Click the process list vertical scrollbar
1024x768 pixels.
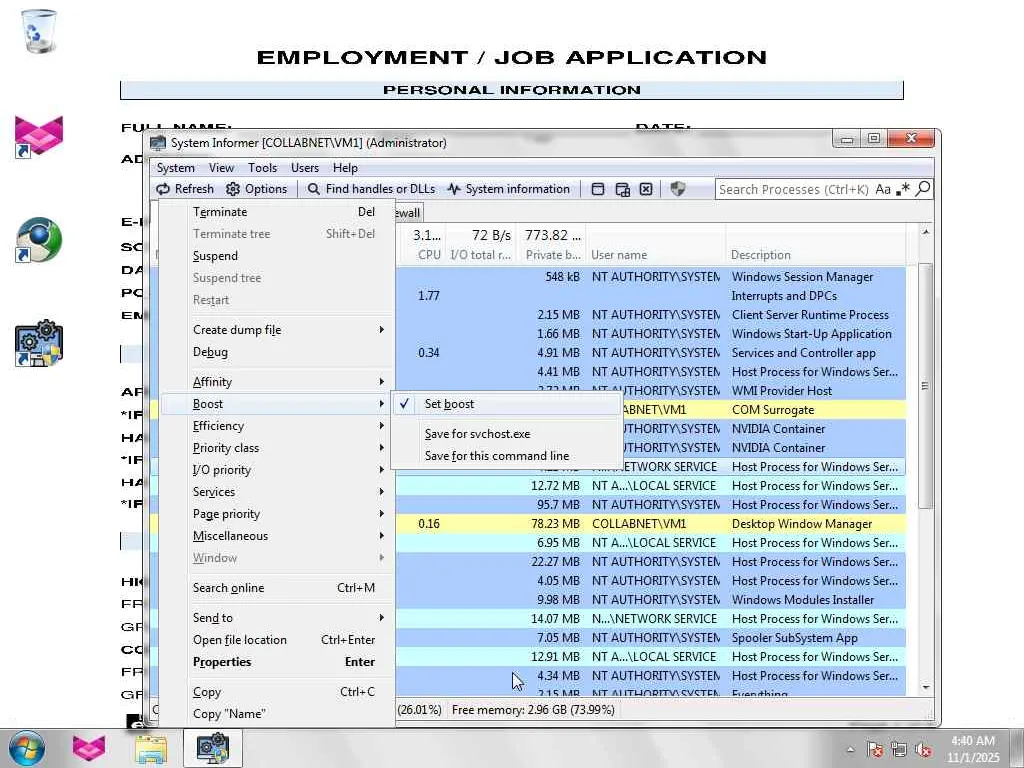(925, 386)
